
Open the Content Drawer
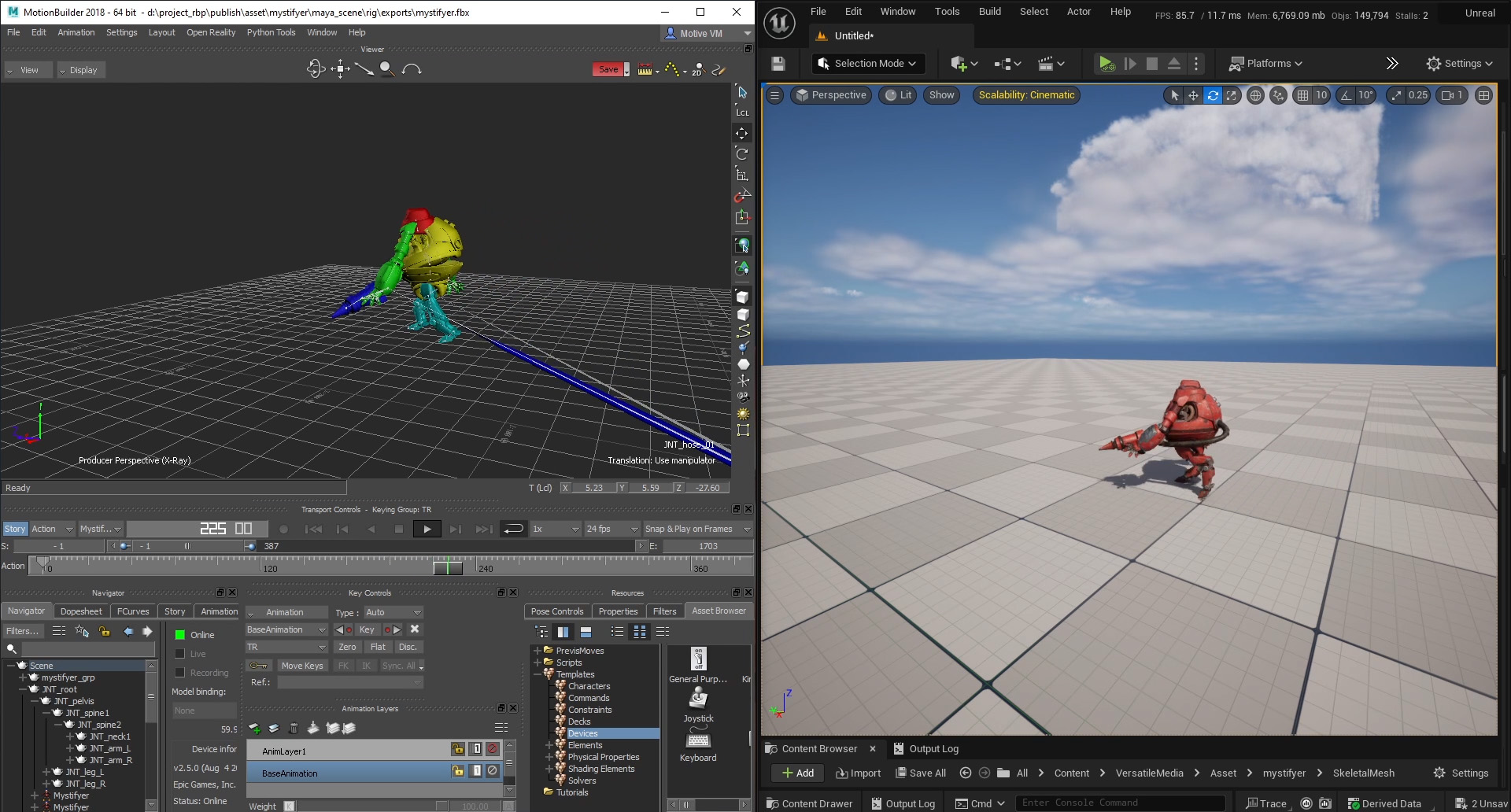pyautogui.click(x=810, y=803)
